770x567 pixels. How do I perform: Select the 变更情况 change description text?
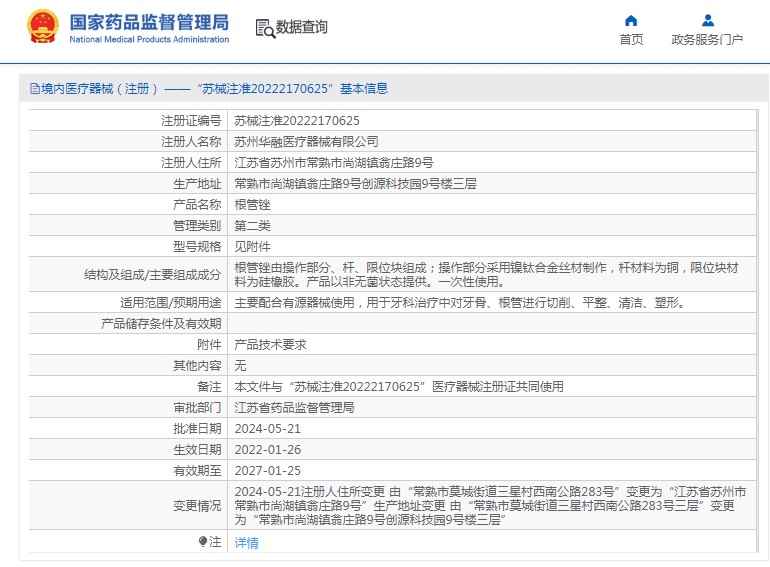click(490, 506)
